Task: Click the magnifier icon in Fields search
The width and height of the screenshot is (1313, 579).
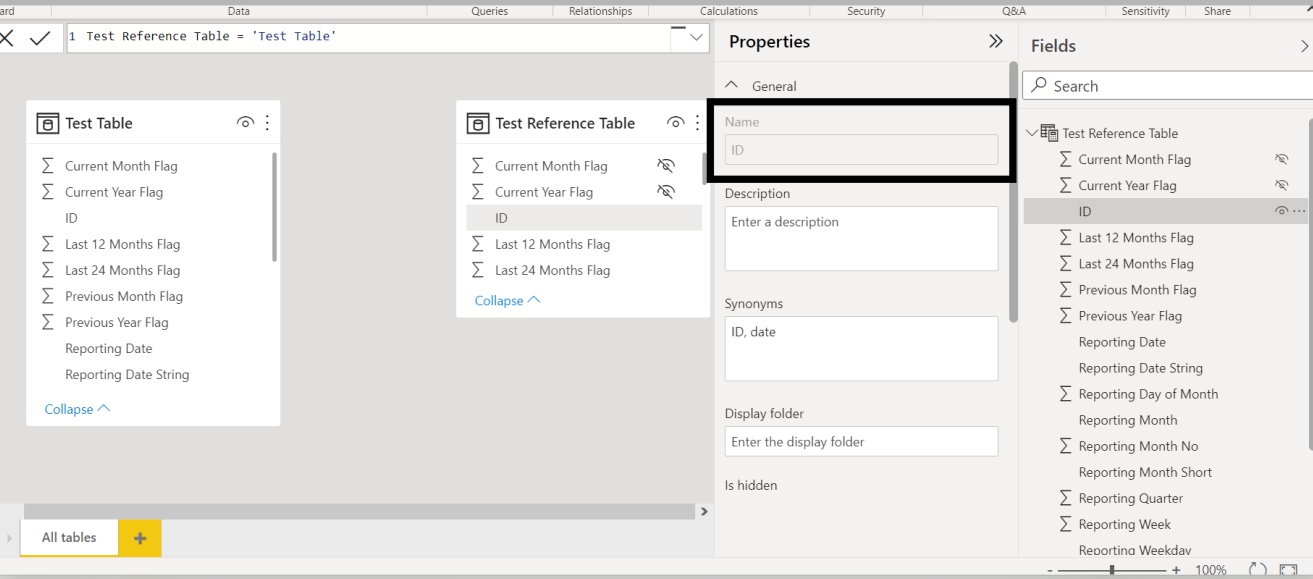Action: 1040,86
